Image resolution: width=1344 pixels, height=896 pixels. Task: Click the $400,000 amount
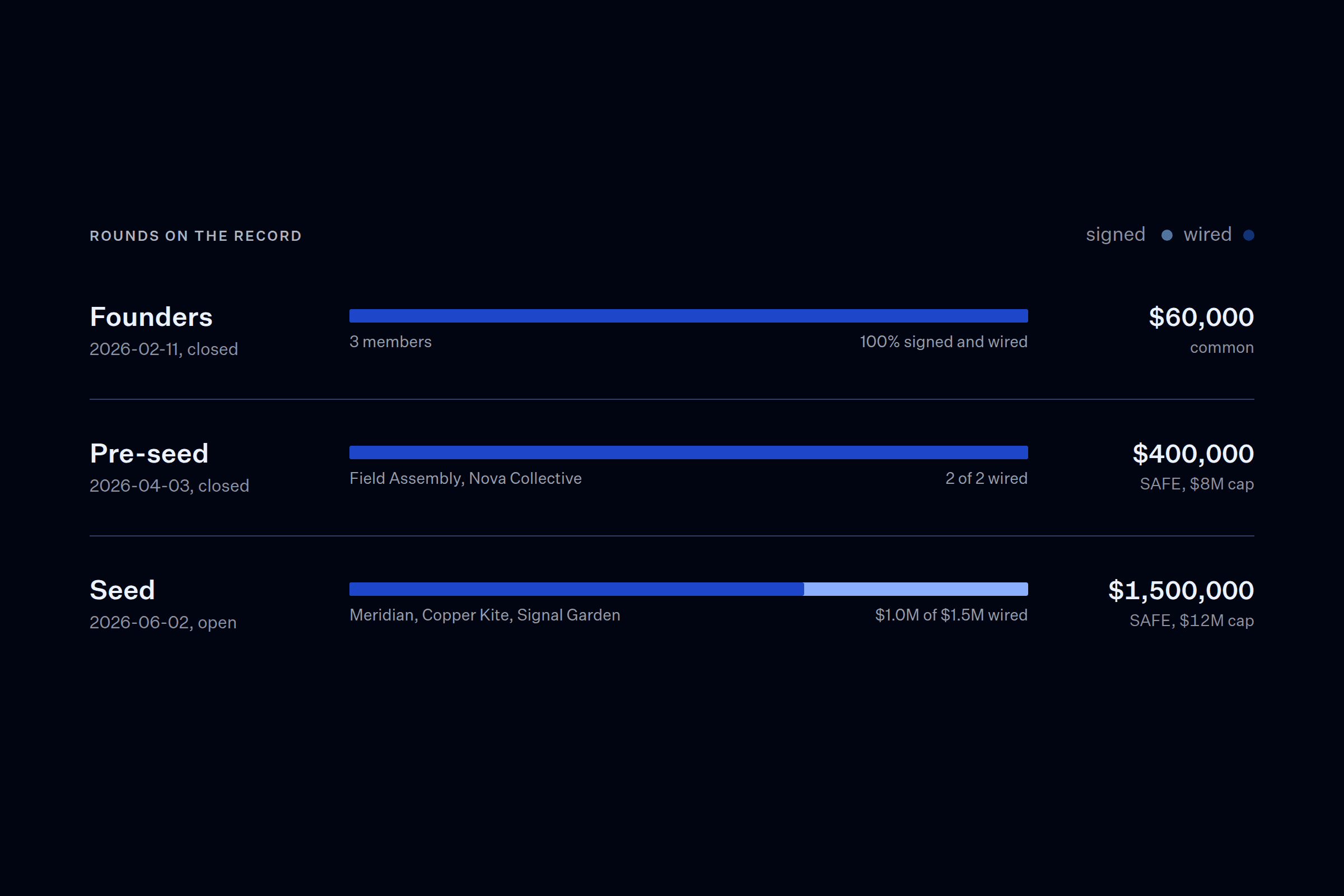click(1193, 454)
